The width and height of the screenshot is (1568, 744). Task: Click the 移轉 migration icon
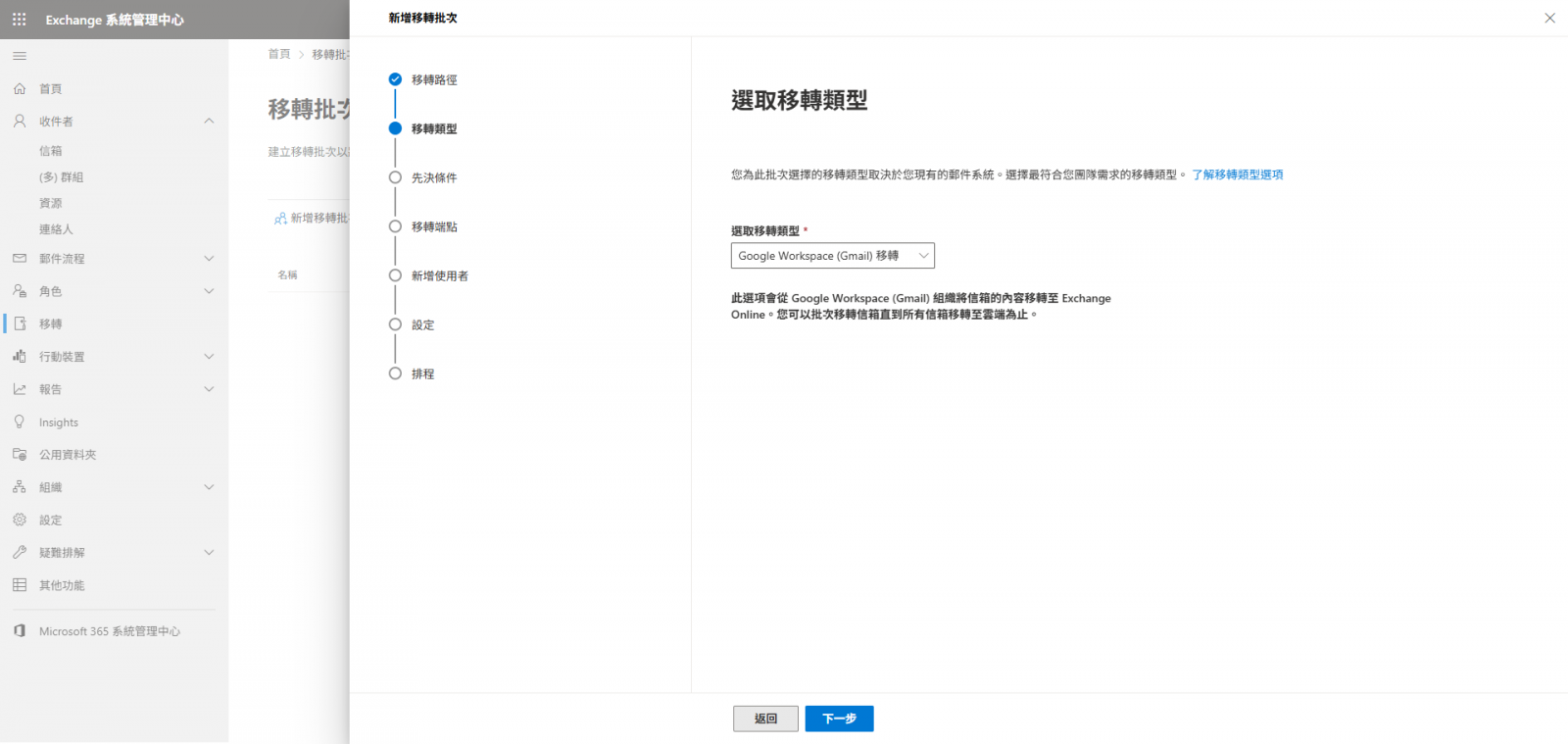[x=20, y=323]
